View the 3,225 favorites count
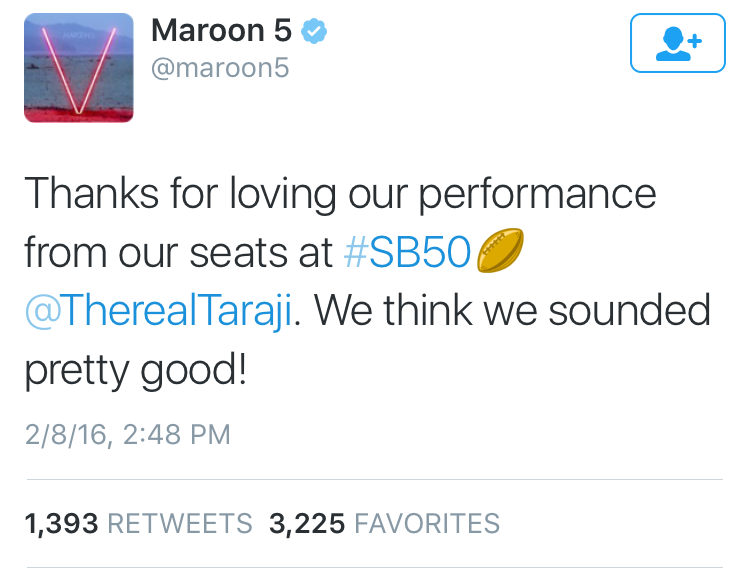 (307, 523)
